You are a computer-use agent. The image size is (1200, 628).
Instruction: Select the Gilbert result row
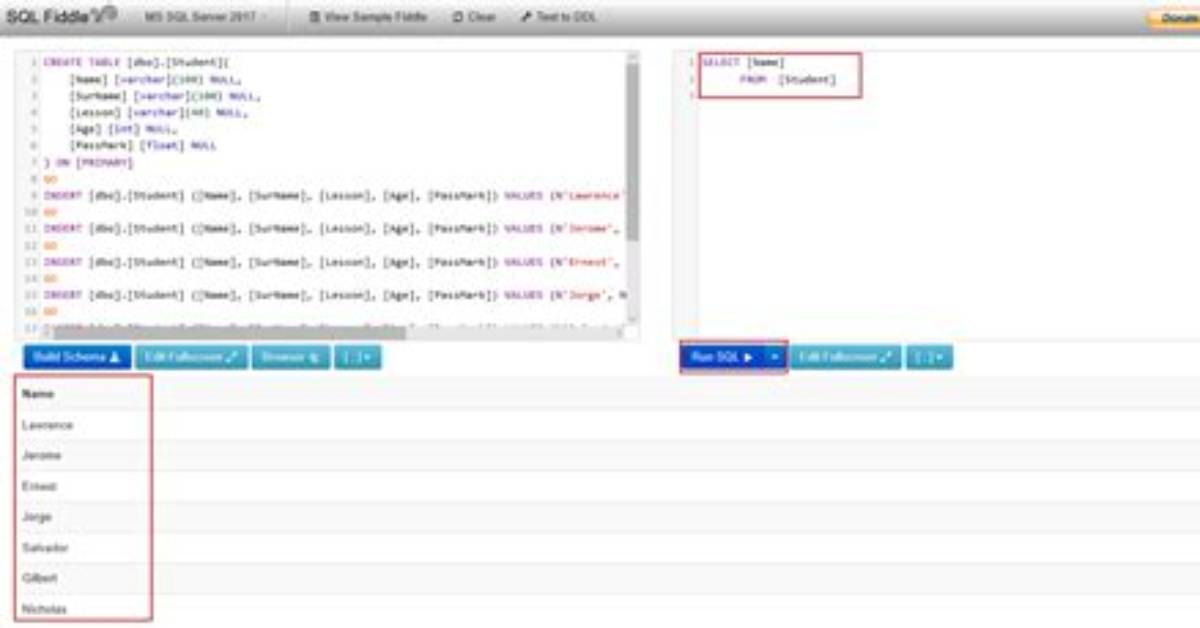(x=600, y=578)
